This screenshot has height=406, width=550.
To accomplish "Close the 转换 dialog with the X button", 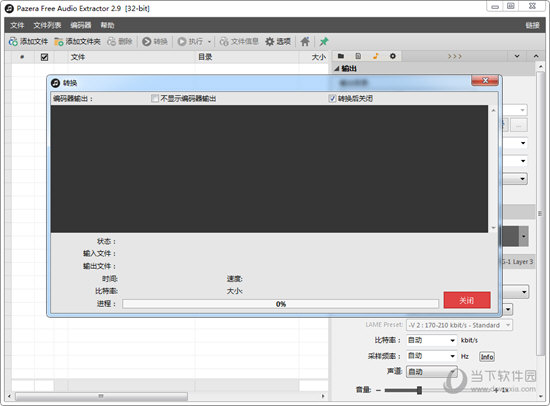I will (485, 81).
